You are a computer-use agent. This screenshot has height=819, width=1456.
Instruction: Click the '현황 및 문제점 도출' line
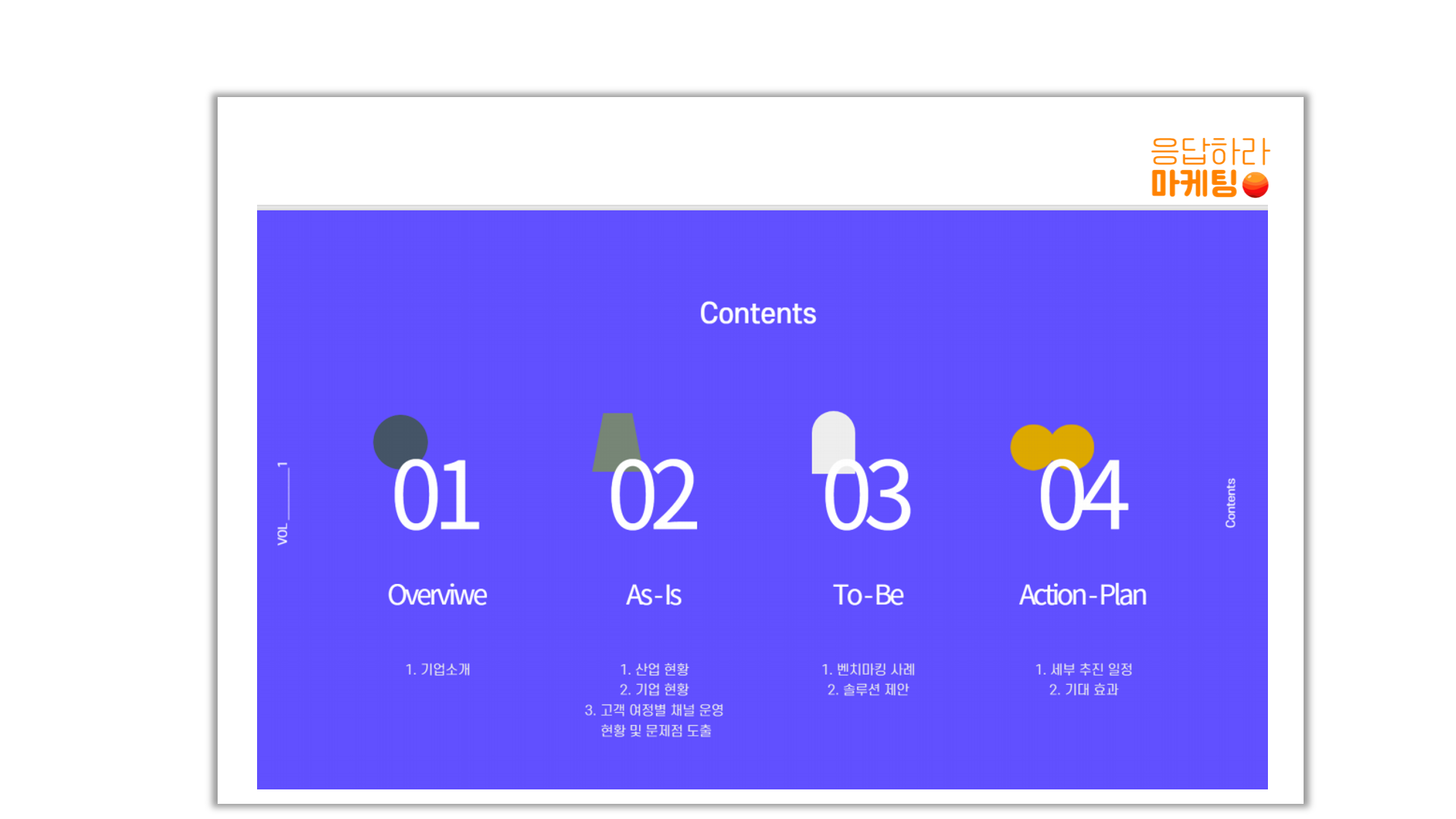pos(656,730)
